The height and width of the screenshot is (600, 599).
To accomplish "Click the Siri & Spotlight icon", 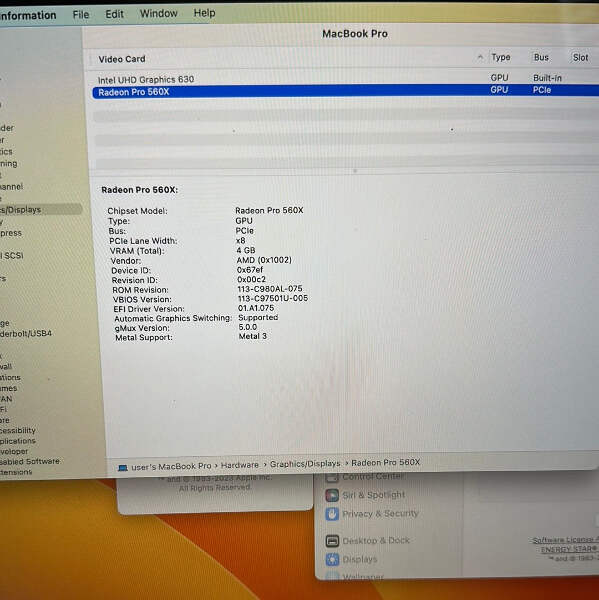I will pyautogui.click(x=332, y=495).
